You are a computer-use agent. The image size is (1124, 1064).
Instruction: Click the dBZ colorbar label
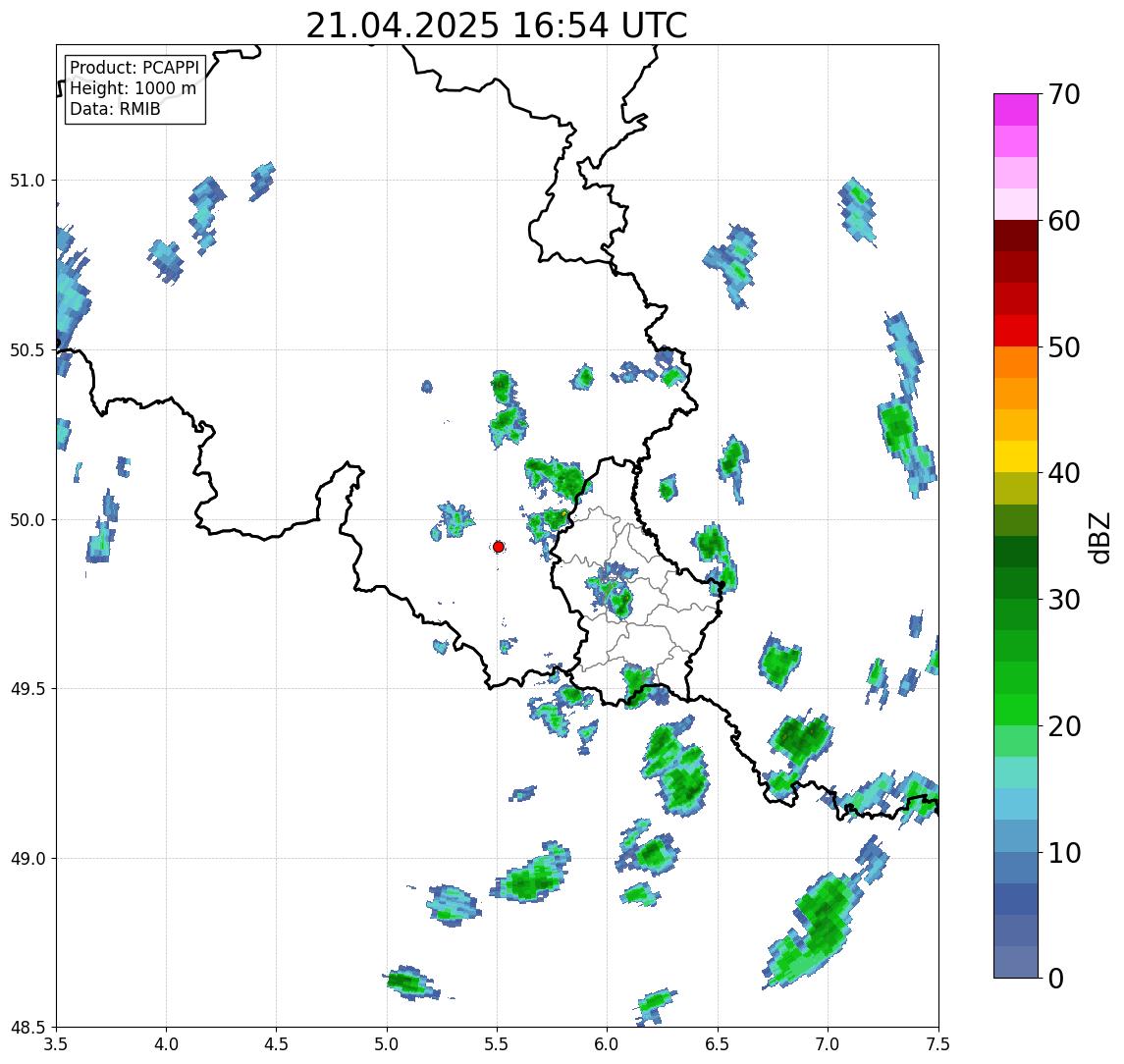(x=1098, y=537)
